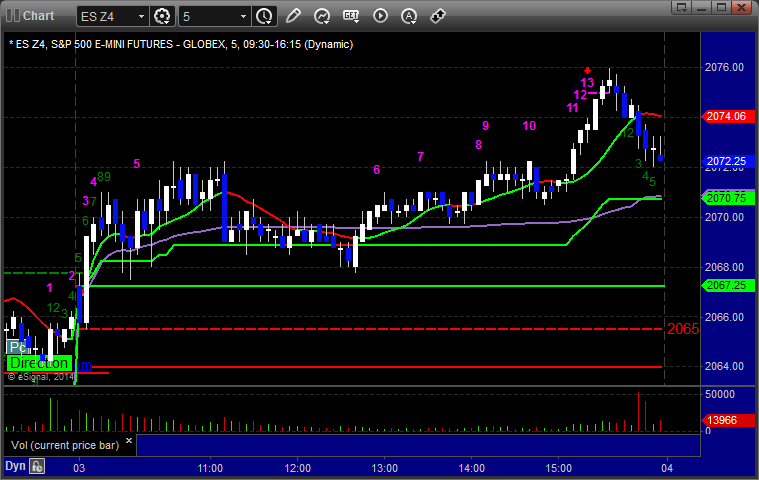This screenshot has width=759, height=480.
Task: Click the 11:00 time axis label
Action: coord(210,468)
